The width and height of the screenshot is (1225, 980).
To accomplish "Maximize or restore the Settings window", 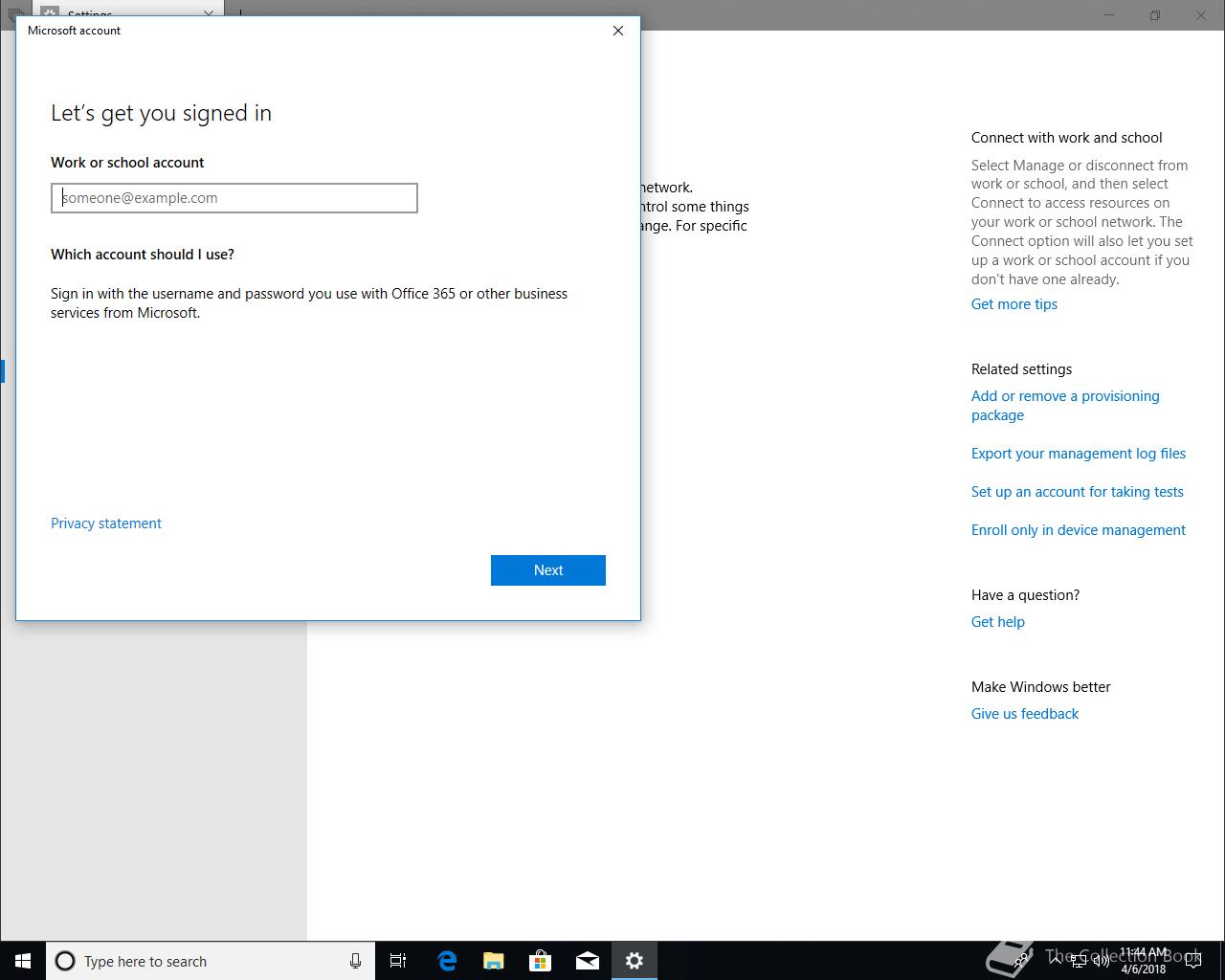I will [1155, 15].
